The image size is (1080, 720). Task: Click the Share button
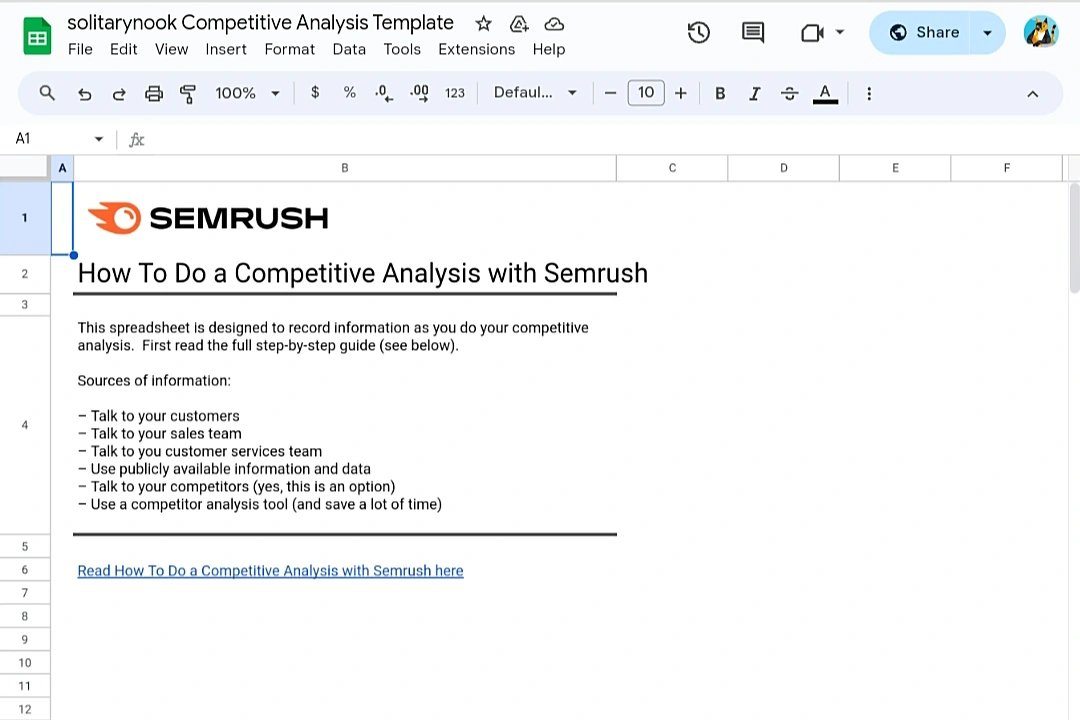922,32
